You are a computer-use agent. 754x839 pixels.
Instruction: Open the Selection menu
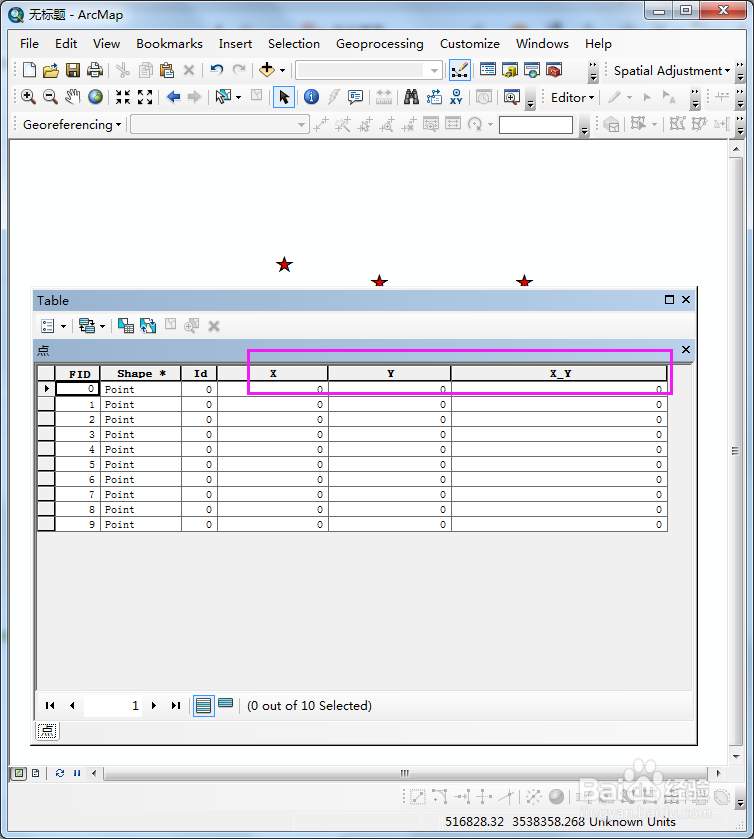294,43
